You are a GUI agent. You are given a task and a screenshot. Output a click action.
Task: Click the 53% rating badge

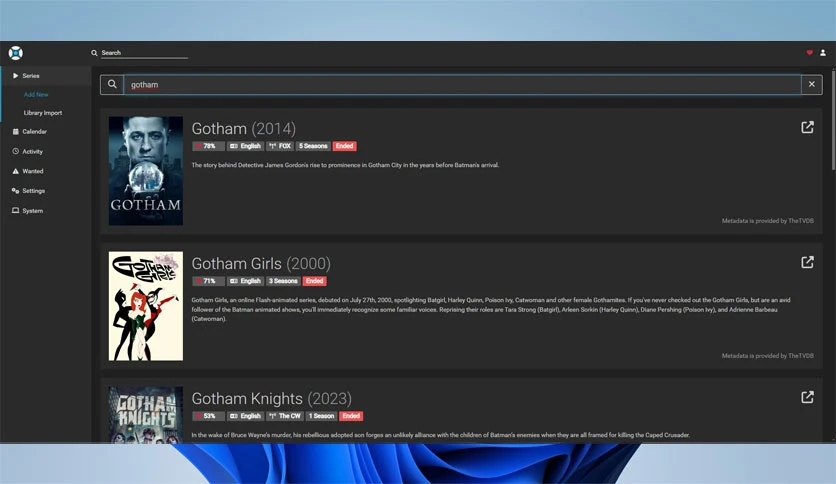pyautogui.click(x=208, y=416)
